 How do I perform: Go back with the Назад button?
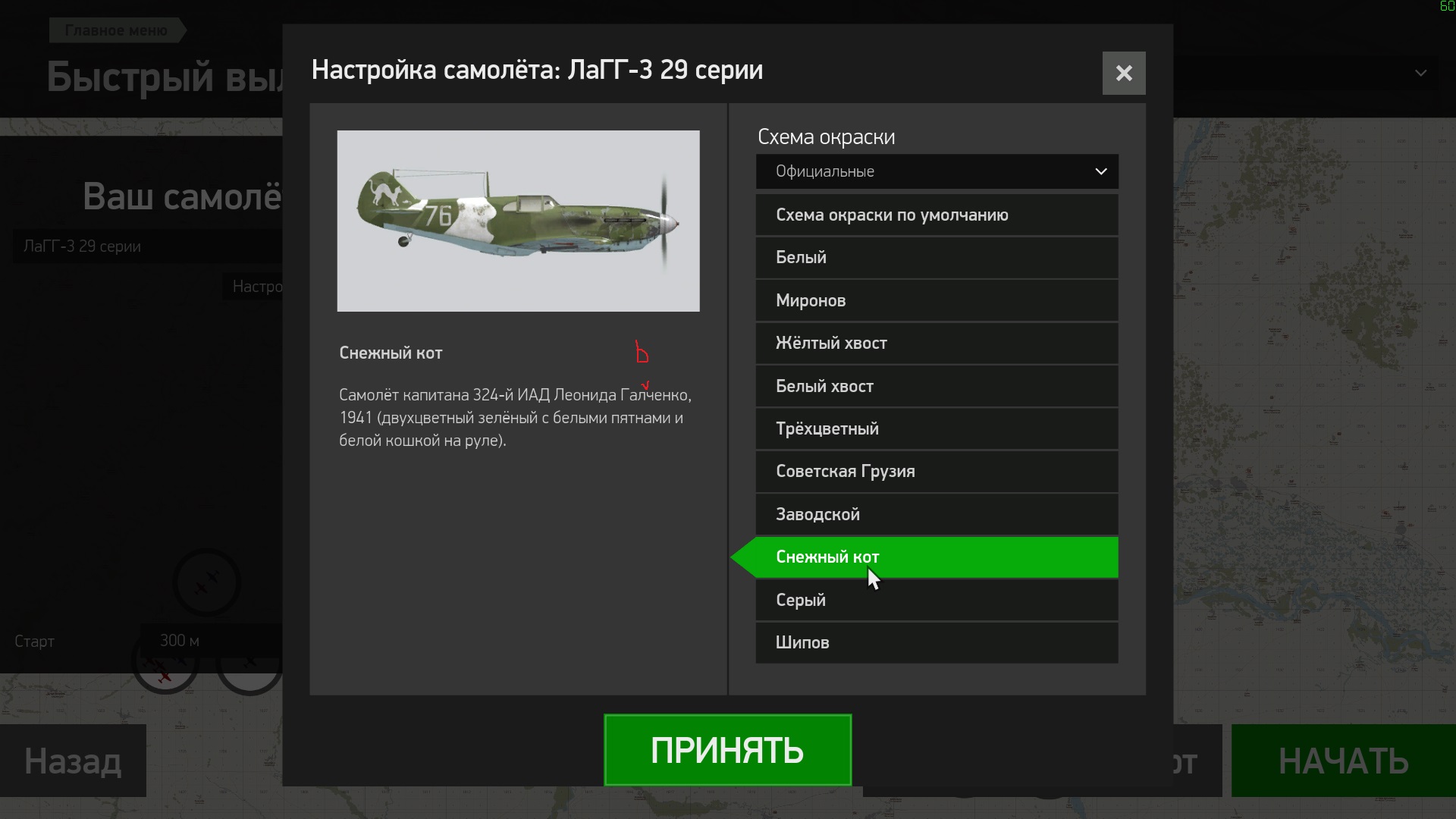tap(73, 761)
